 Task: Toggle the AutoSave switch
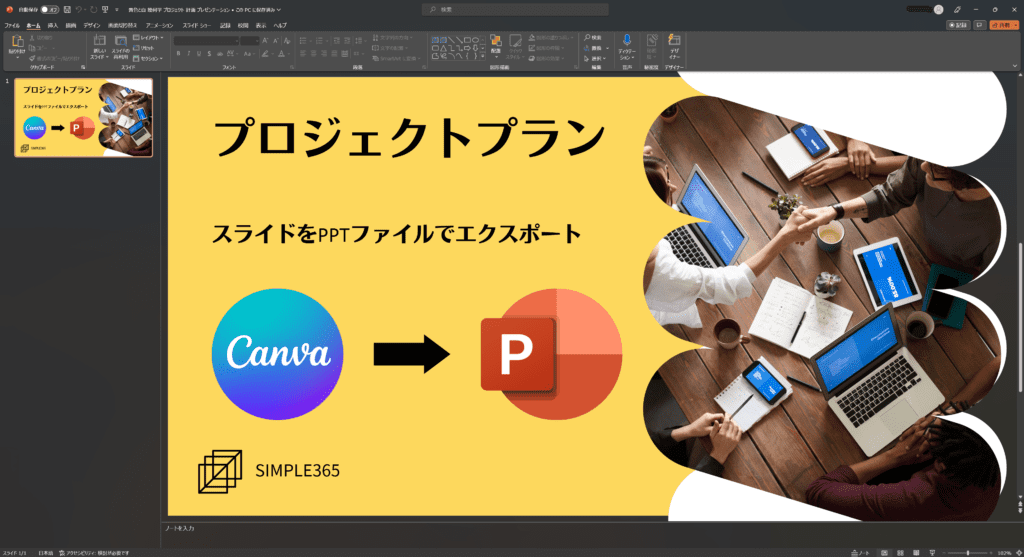coord(49,10)
